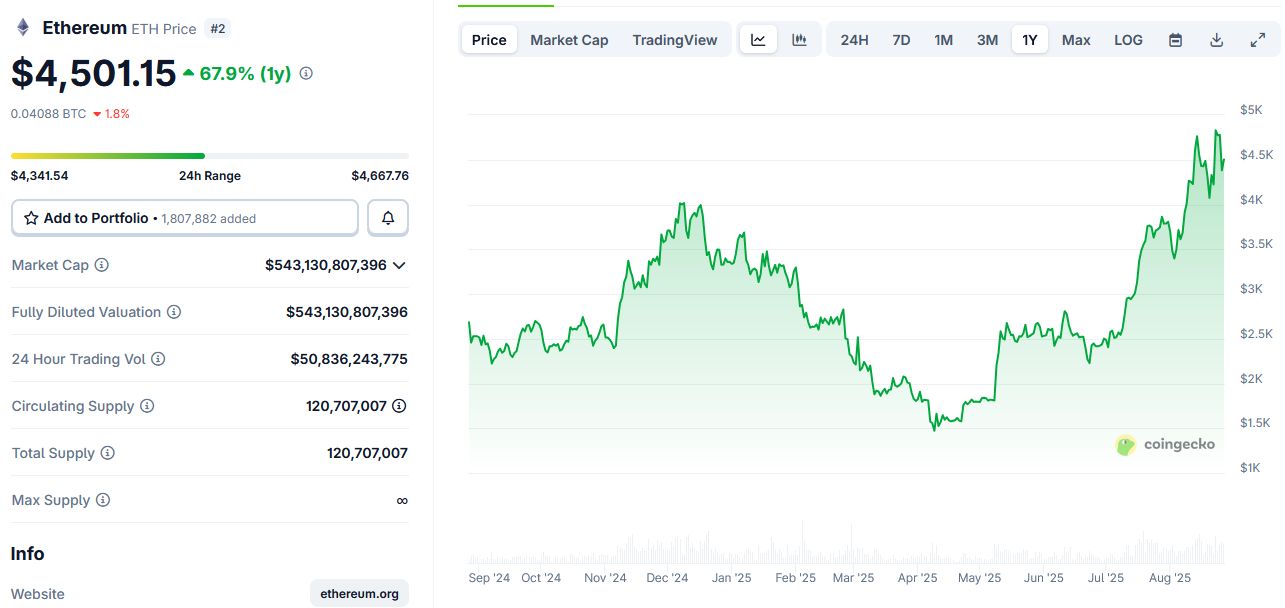1285x608 pixels.
Task: Click the 67.9% (1y) change text
Action: (x=246, y=73)
